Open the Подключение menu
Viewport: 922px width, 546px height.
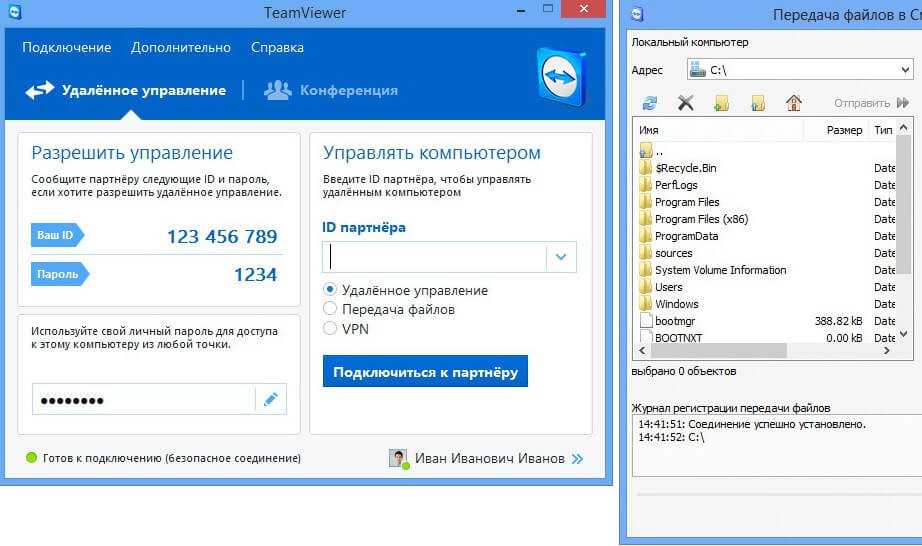coord(66,47)
